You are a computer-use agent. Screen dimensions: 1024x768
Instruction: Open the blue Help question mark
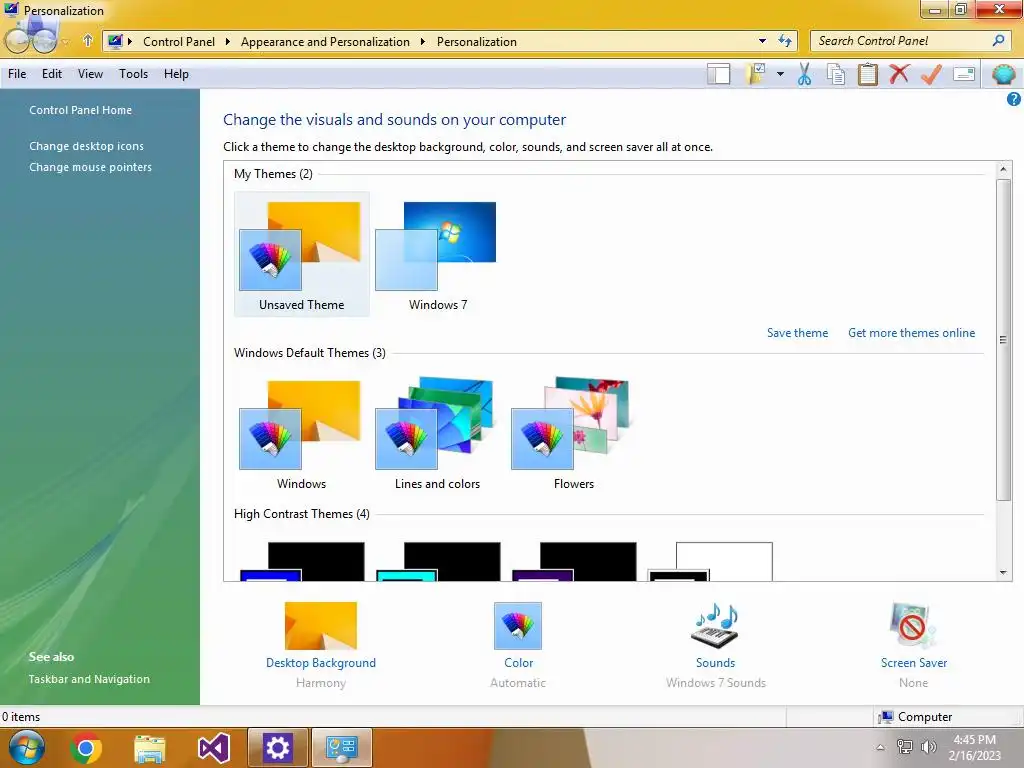pos(1013,99)
